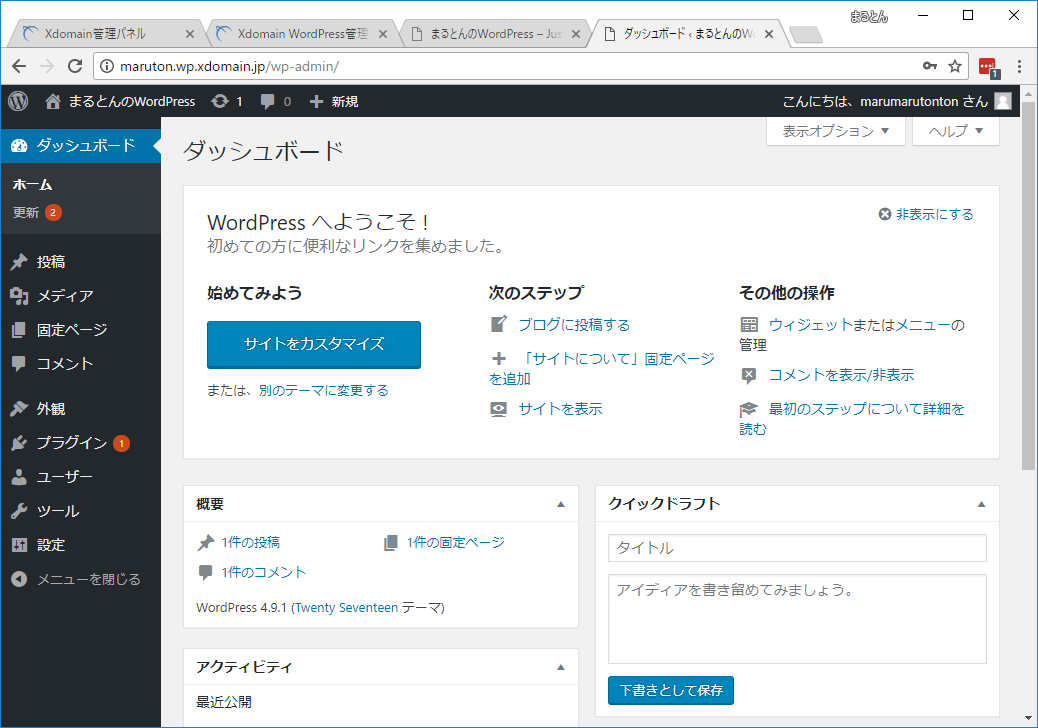The width and height of the screenshot is (1038, 728).
Task: Expand the ヘルプ dropdown
Action: click(x=956, y=131)
